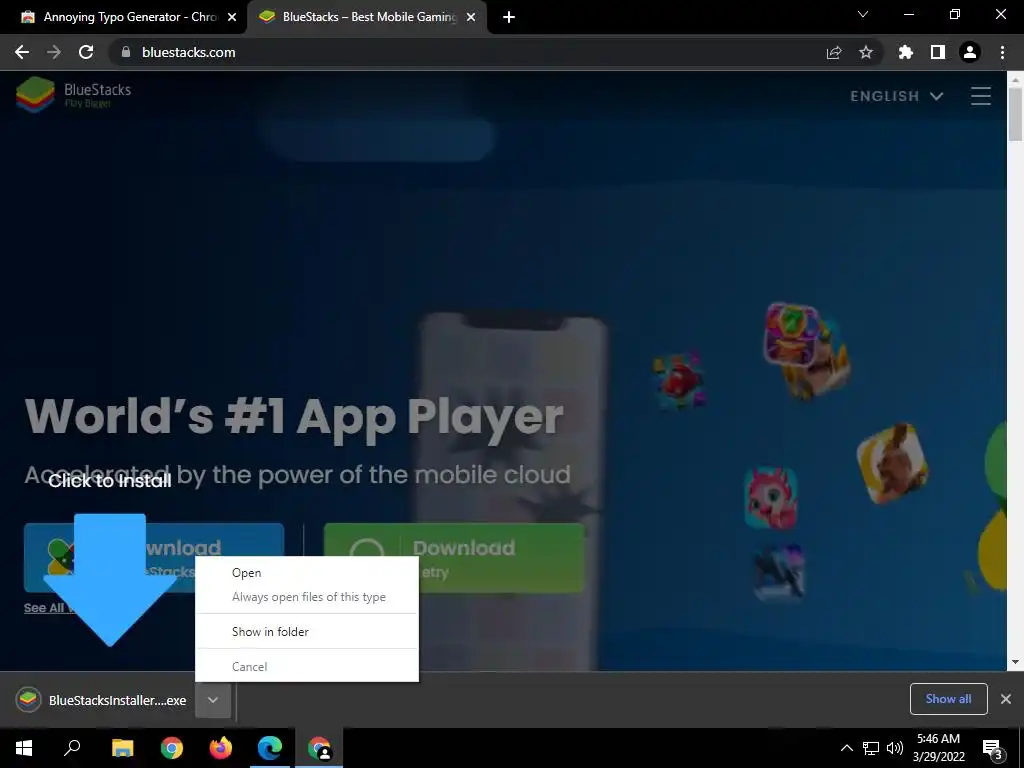
Task: Open File Explorer from taskbar
Action: 122,748
